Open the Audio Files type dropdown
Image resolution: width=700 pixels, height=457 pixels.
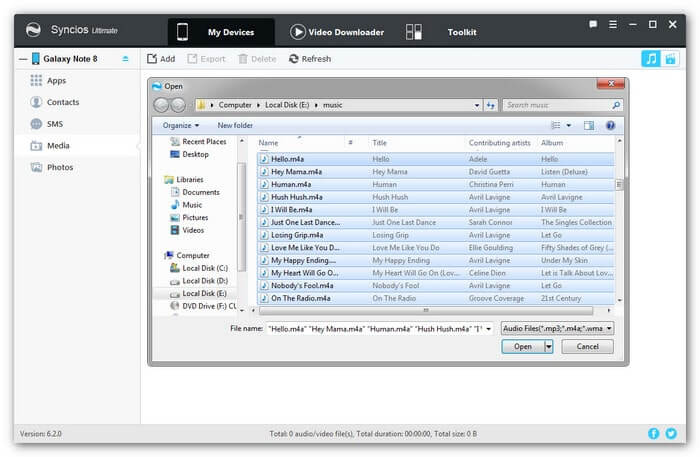point(557,328)
